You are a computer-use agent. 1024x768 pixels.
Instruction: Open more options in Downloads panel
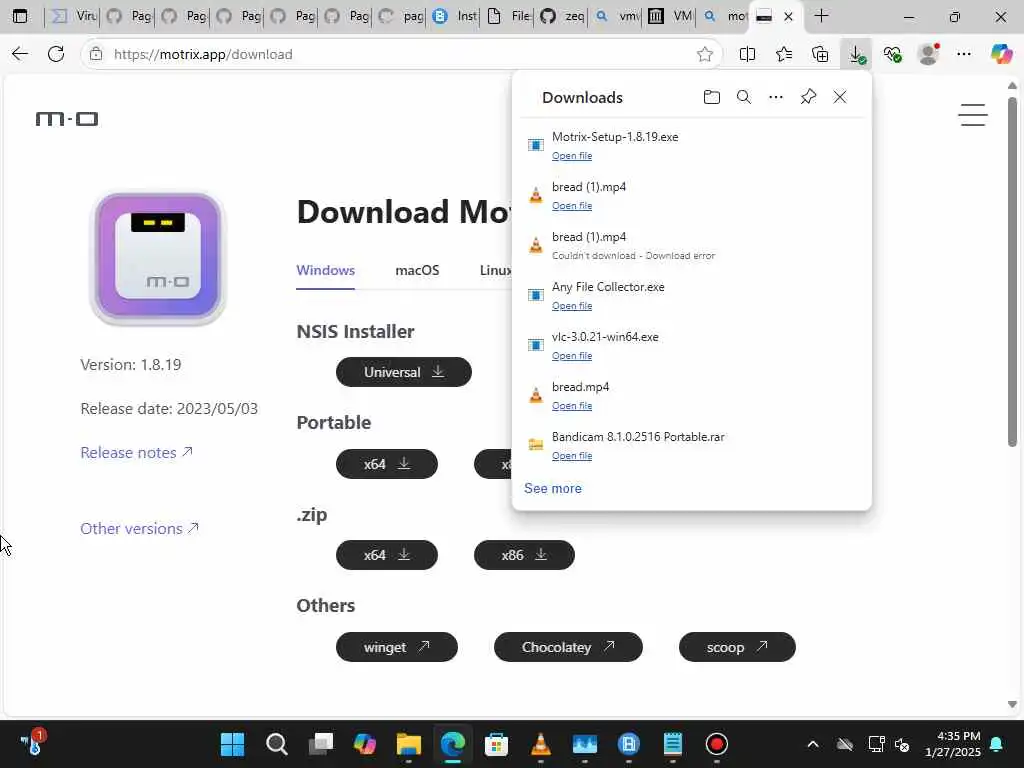(x=775, y=97)
